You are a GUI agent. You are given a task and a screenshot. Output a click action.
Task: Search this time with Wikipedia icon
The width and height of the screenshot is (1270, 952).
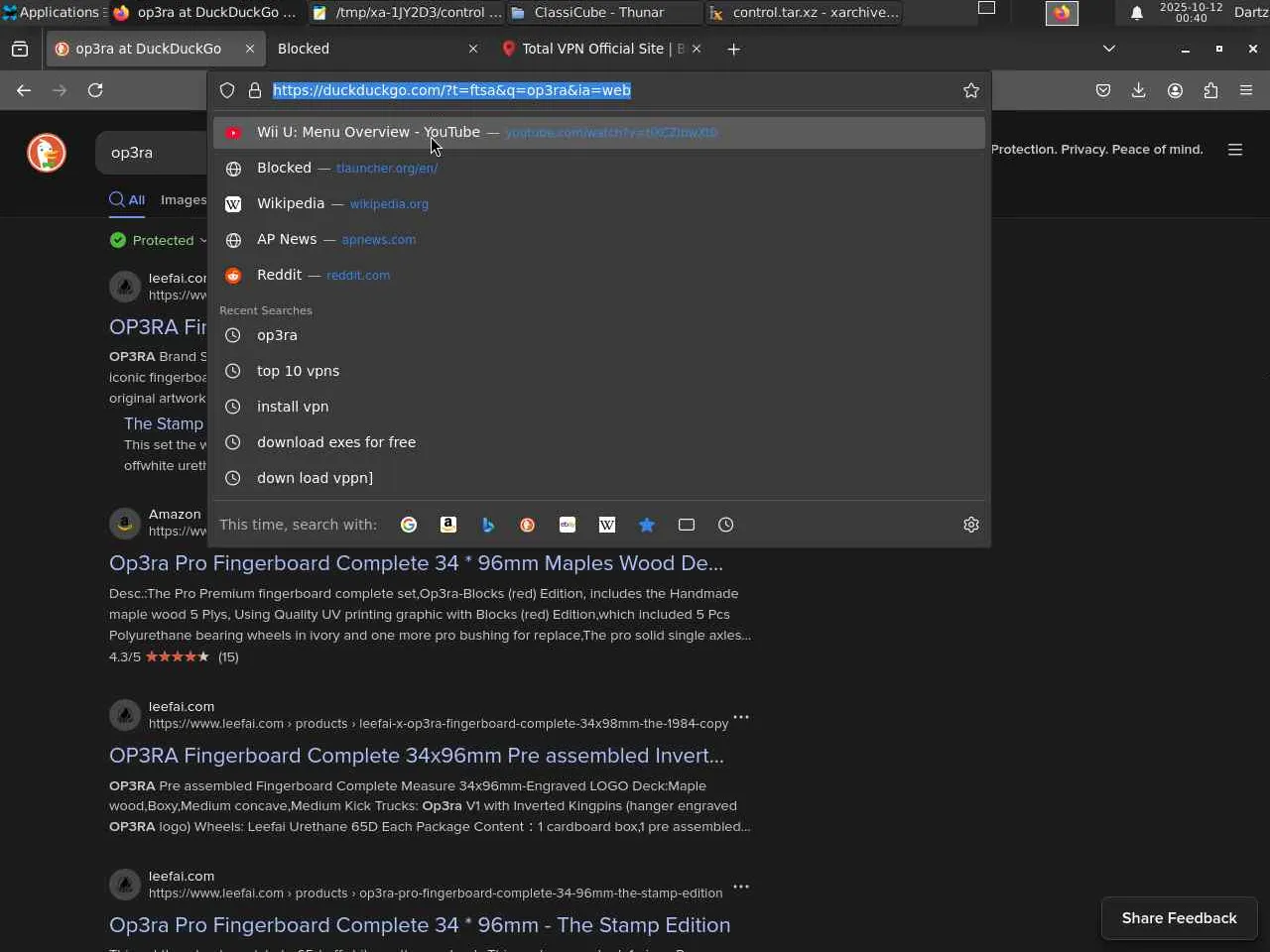[607, 525]
